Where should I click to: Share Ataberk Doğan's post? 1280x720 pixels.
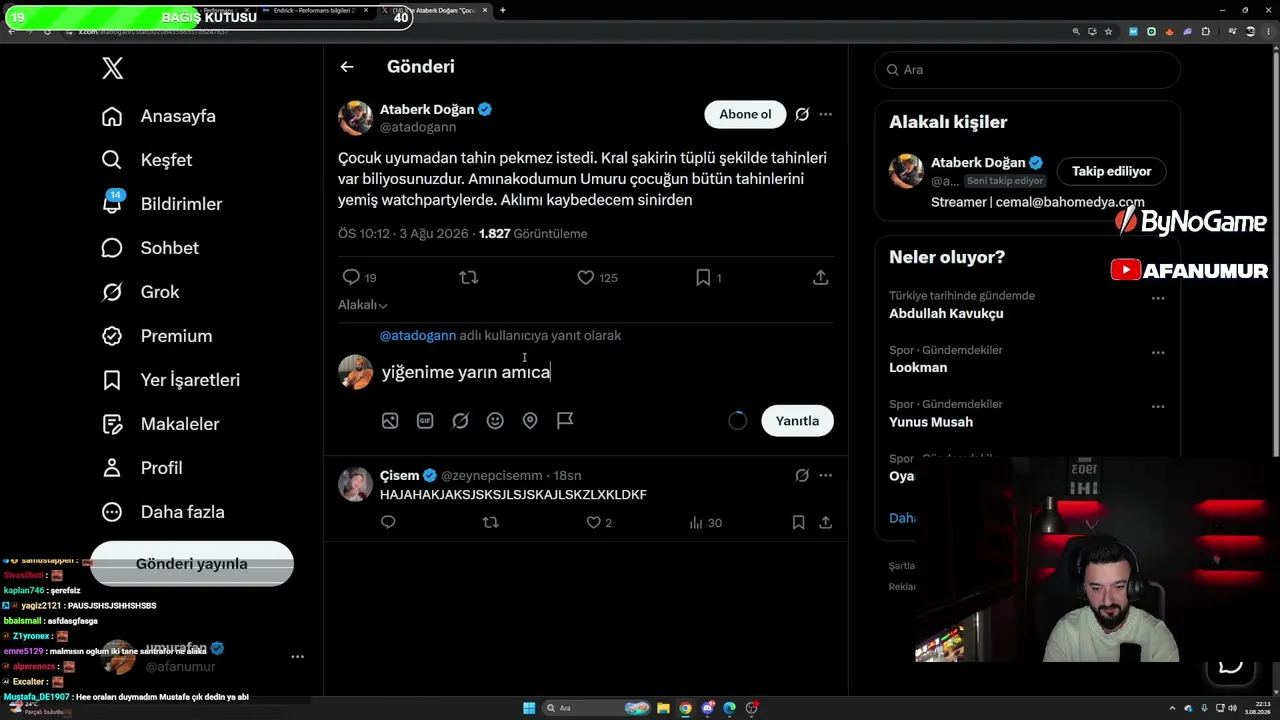click(821, 277)
